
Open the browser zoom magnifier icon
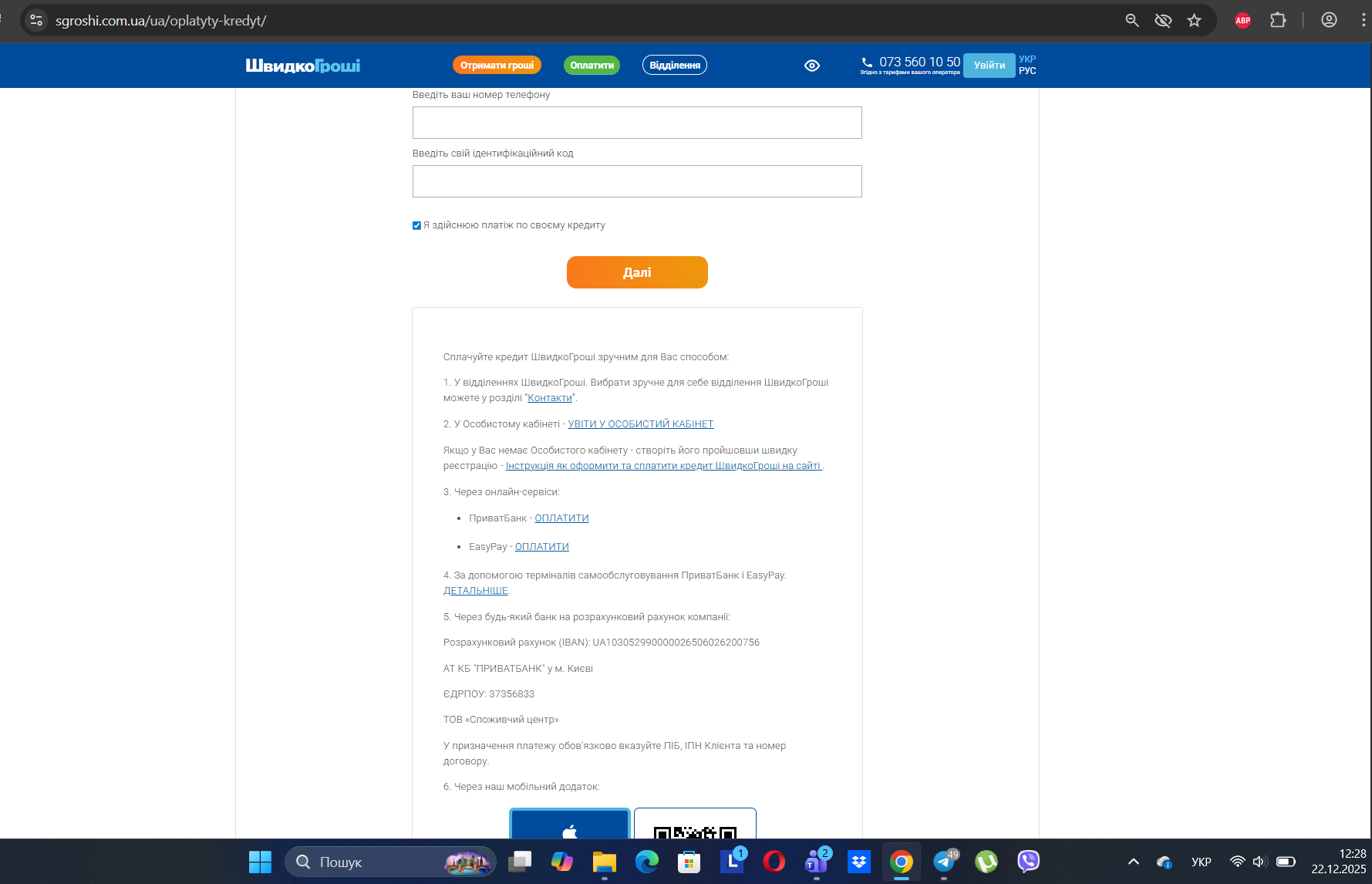click(1132, 21)
